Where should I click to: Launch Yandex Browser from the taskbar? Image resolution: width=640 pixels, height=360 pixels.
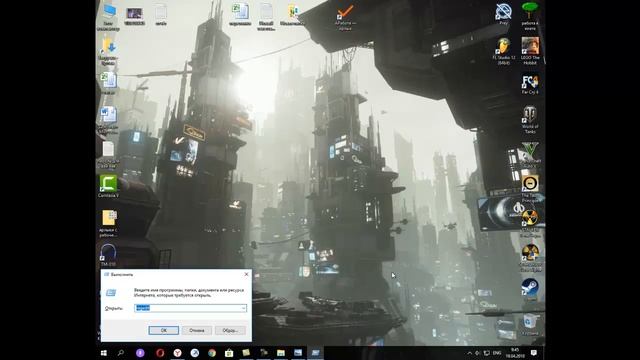coord(178,353)
